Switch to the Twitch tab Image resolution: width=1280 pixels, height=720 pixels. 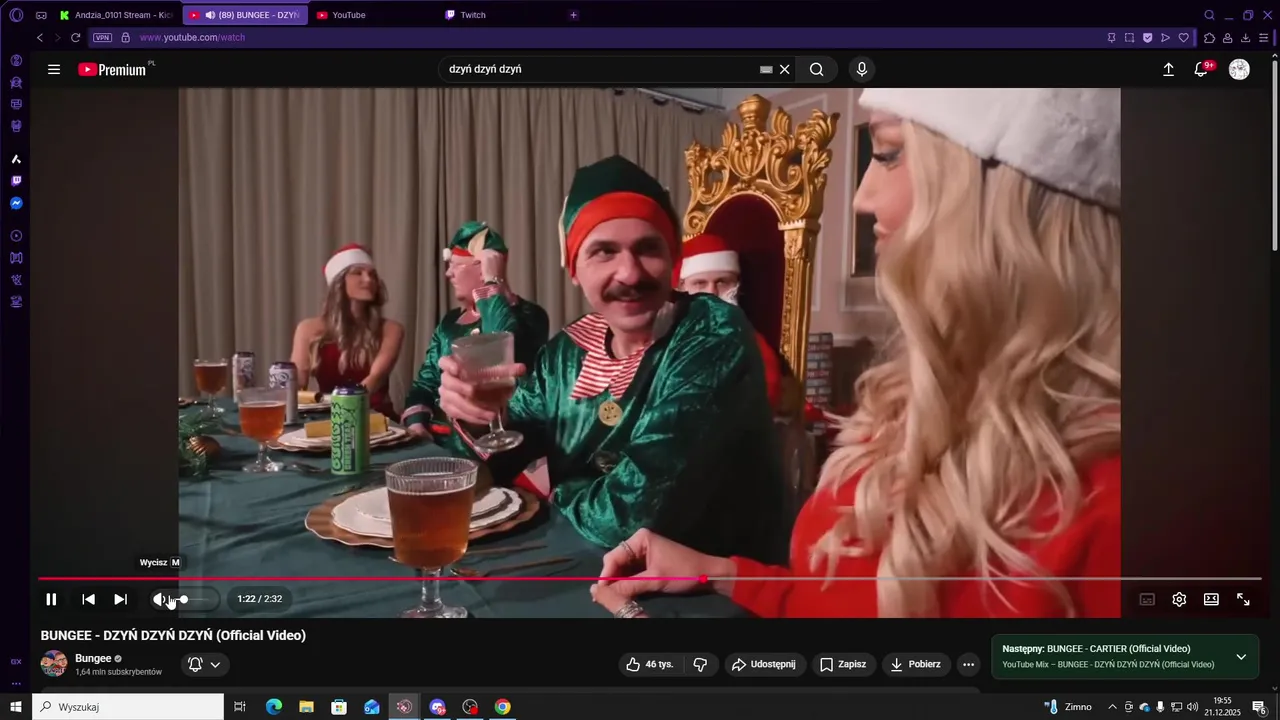(x=500, y=15)
